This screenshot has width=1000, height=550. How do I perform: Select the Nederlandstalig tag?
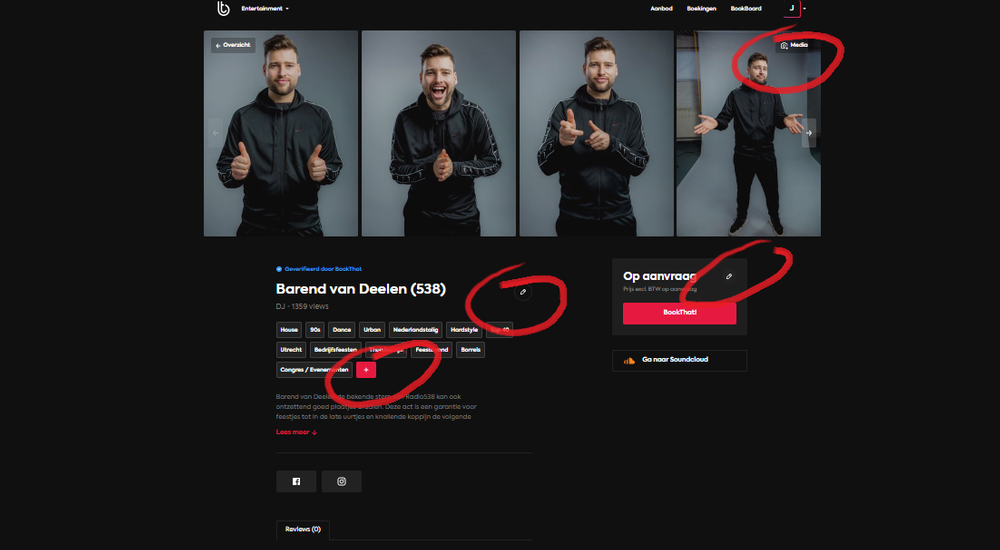click(x=416, y=330)
